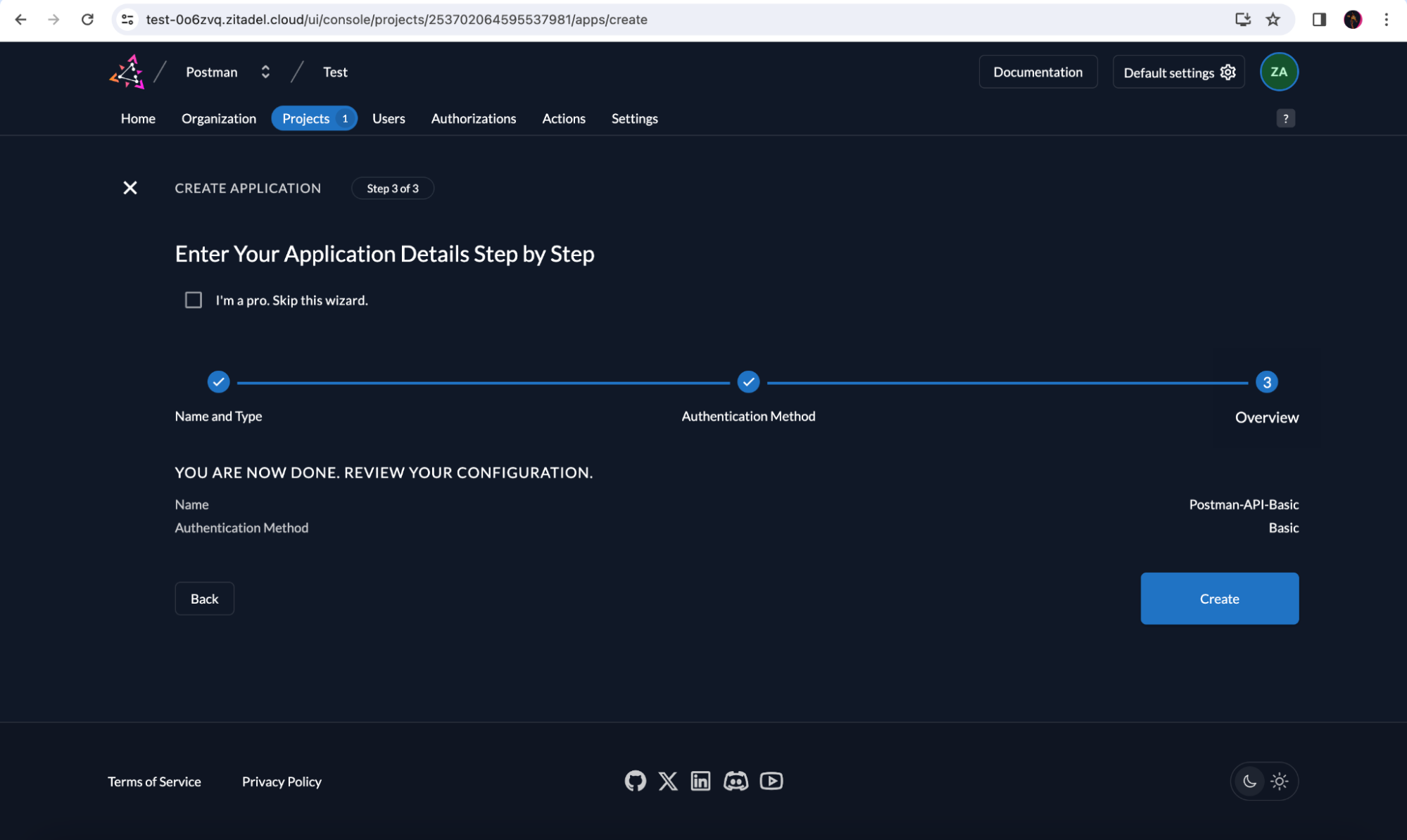Screen dimensions: 1407x840
Task: Bookmark this page with star icon
Action: pyautogui.click(x=1273, y=19)
